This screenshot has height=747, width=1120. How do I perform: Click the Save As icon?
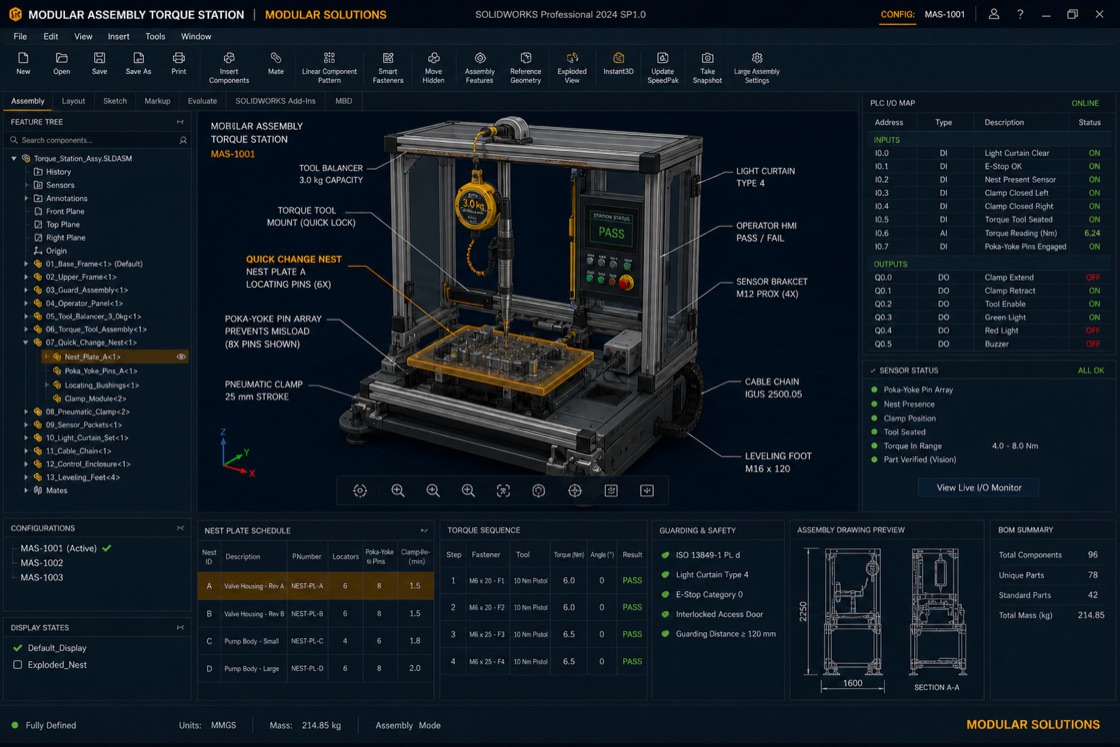coord(139,58)
